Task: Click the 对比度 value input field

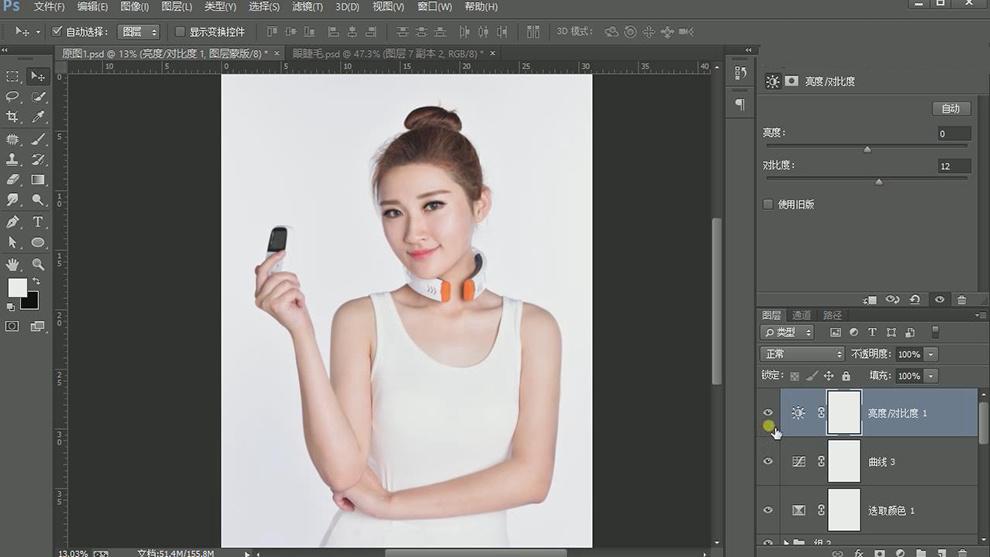Action: tap(953, 166)
